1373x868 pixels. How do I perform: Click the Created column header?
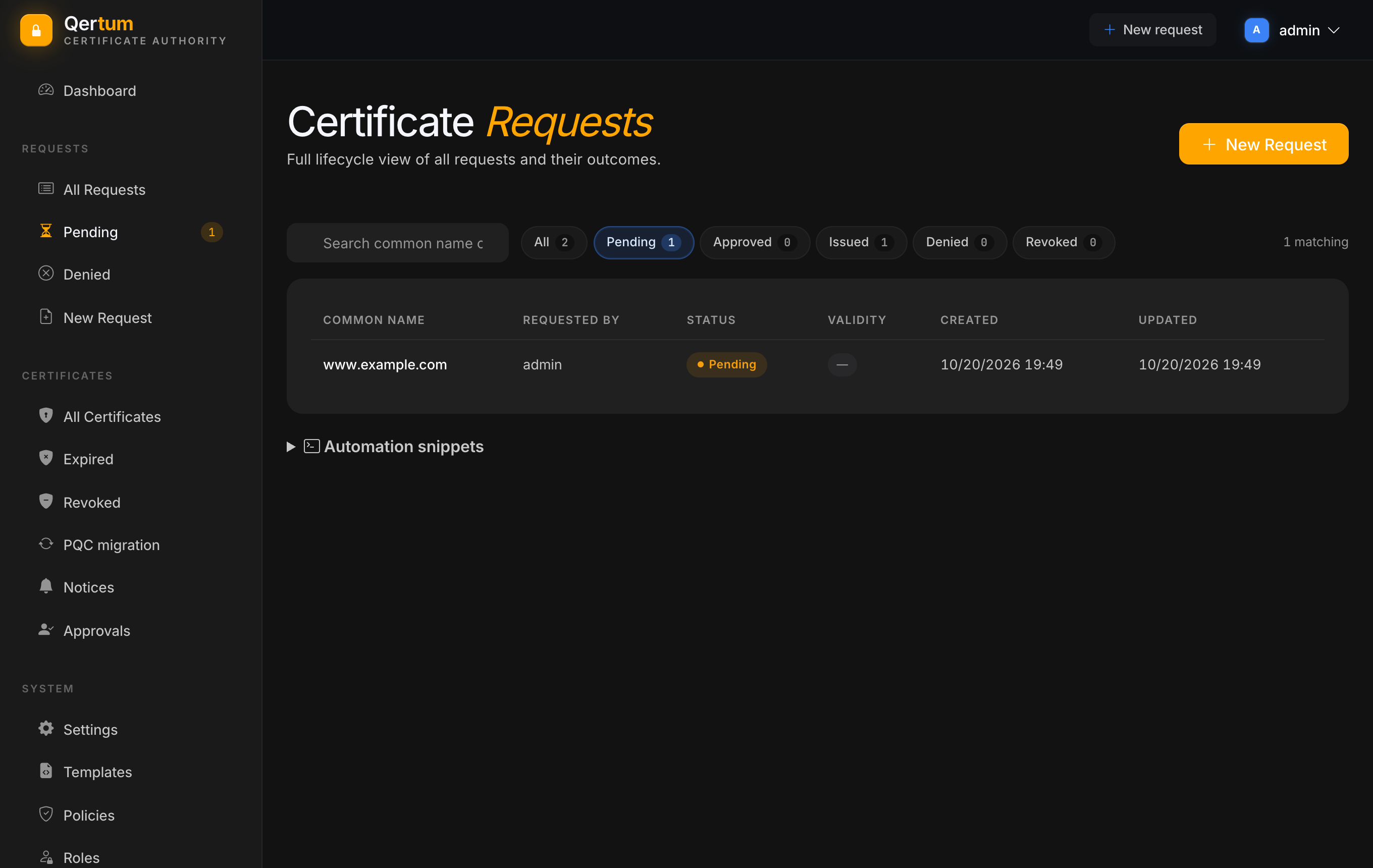coord(969,320)
